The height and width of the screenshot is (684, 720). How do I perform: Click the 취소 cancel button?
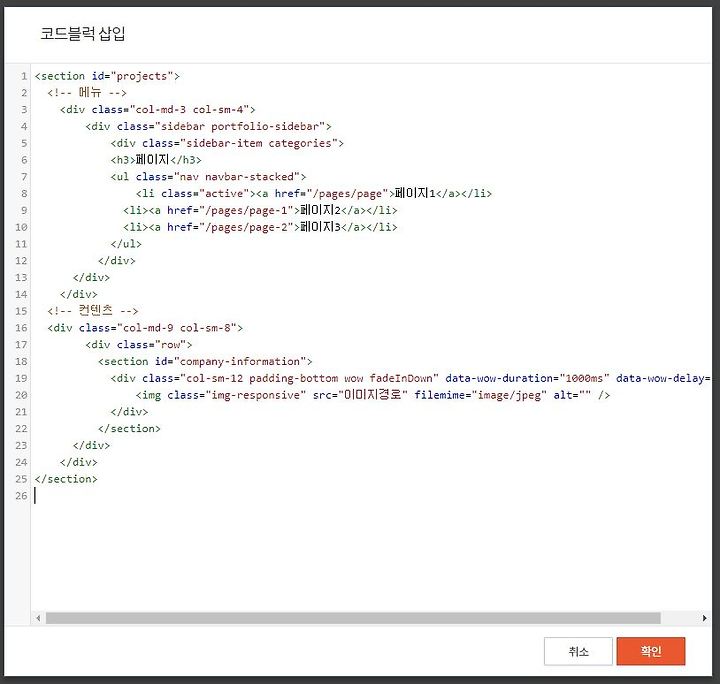pyautogui.click(x=578, y=651)
